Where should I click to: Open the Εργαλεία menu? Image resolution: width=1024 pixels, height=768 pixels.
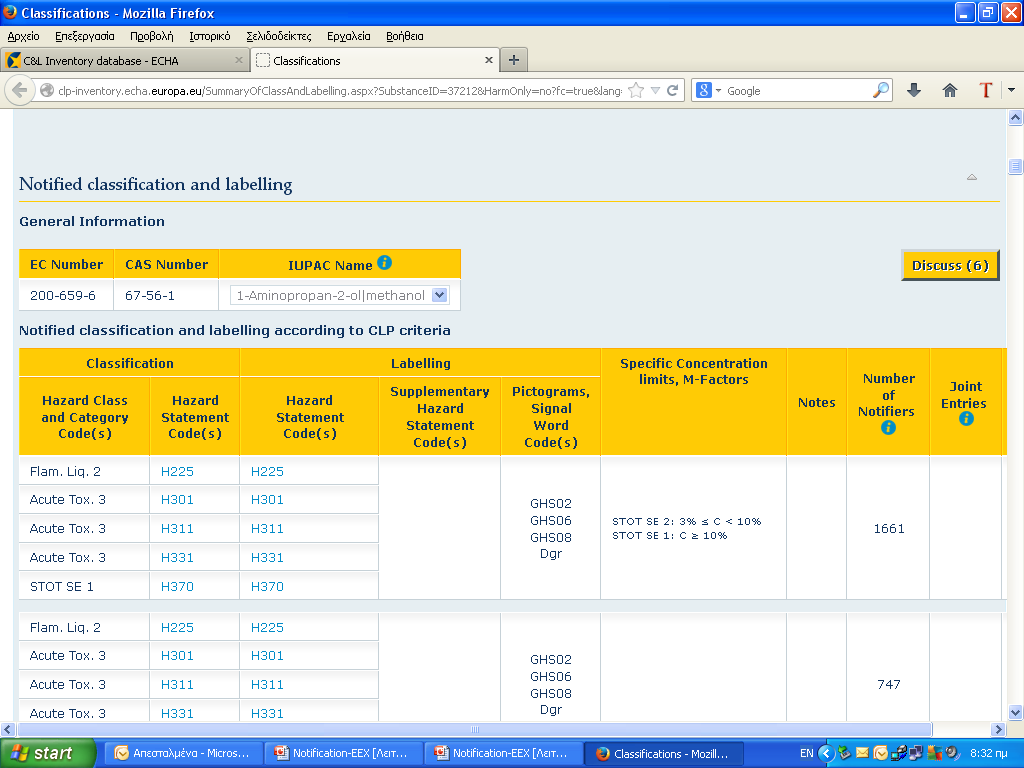pos(349,36)
